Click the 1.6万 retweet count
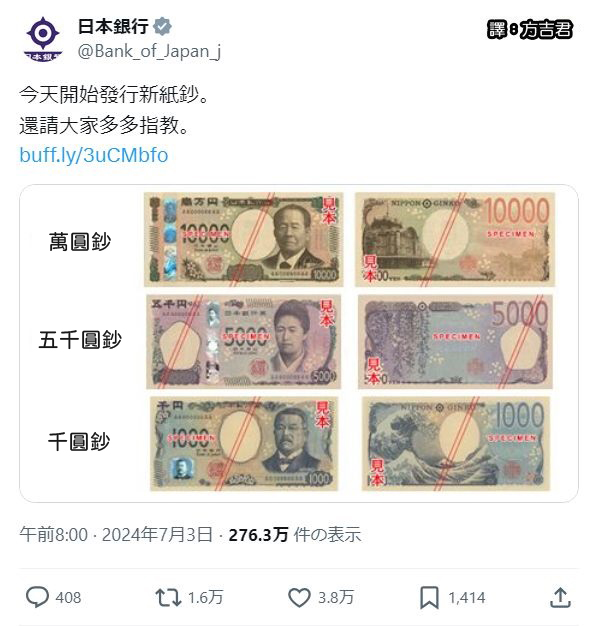 coord(205,598)
